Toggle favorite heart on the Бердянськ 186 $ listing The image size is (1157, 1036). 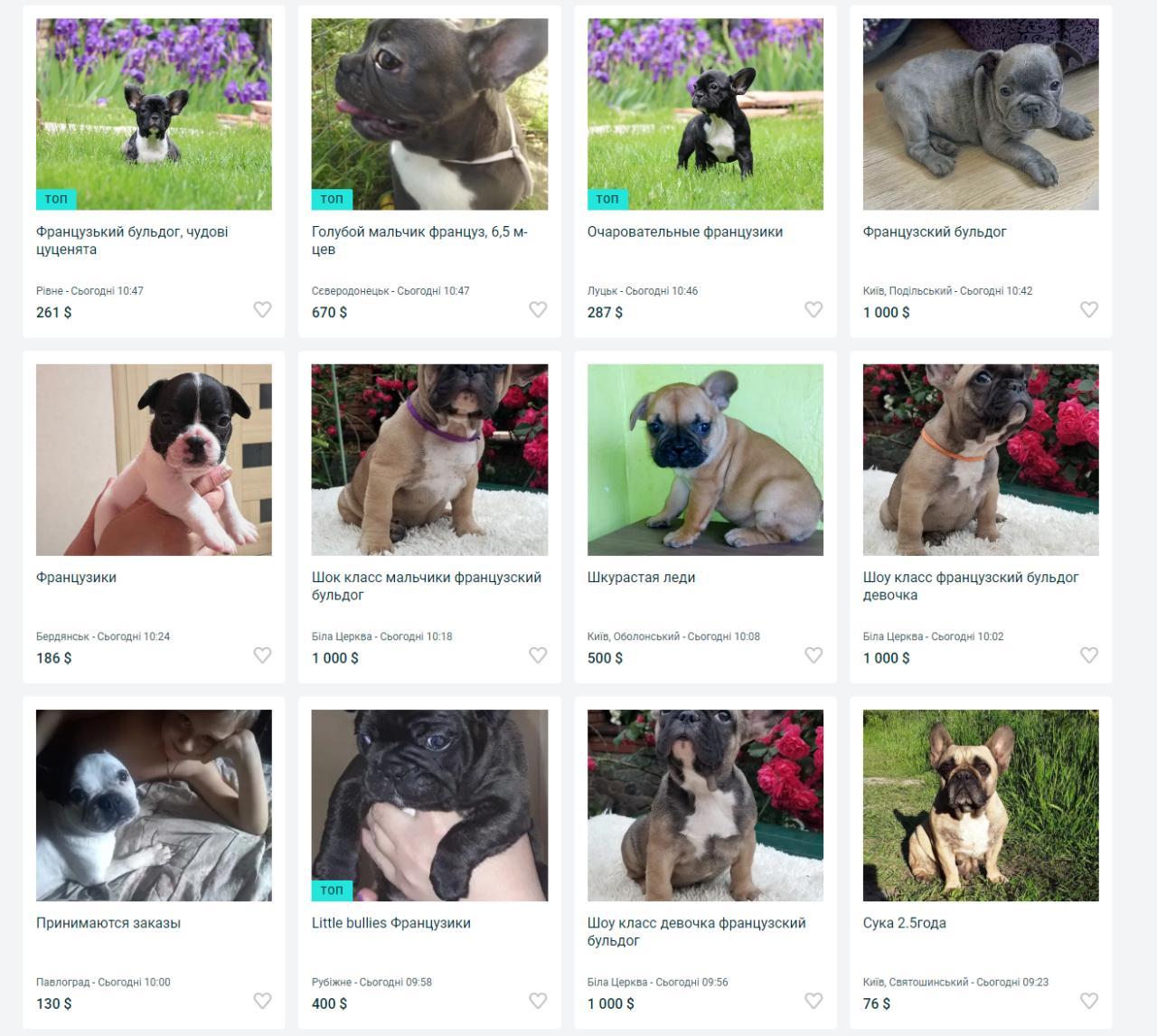262,655
